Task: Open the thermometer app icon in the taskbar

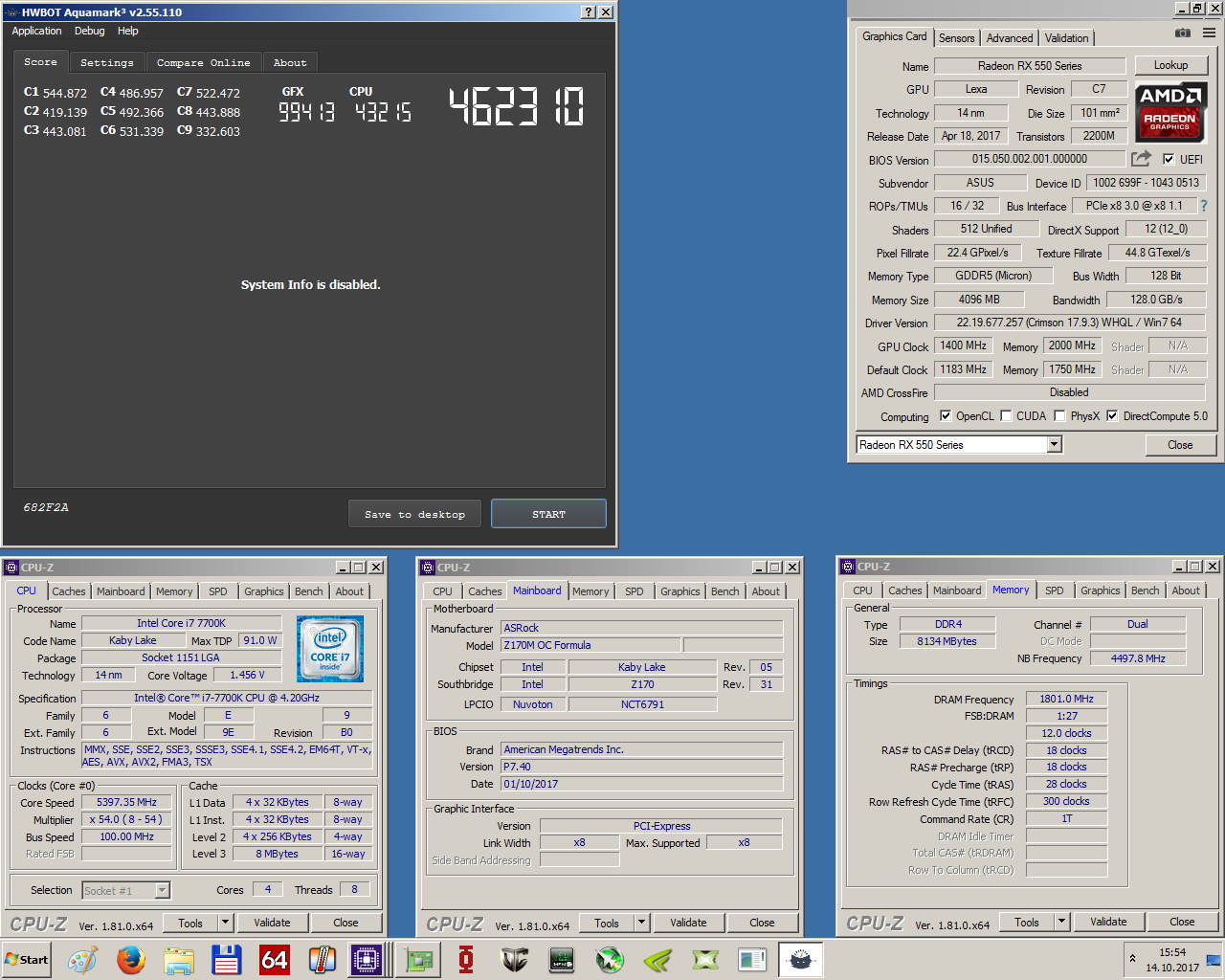Action: click(x=322, y=959)
